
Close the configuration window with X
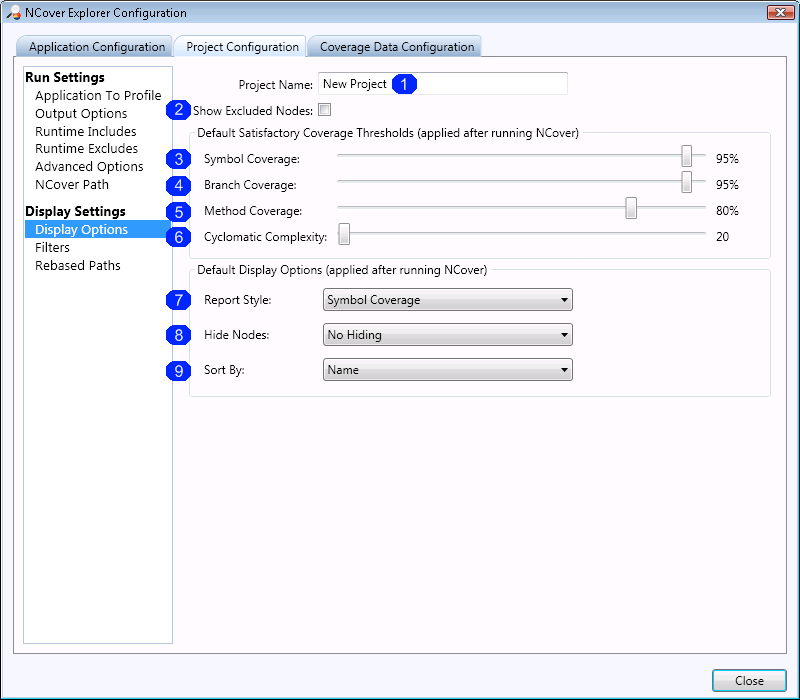780,12
